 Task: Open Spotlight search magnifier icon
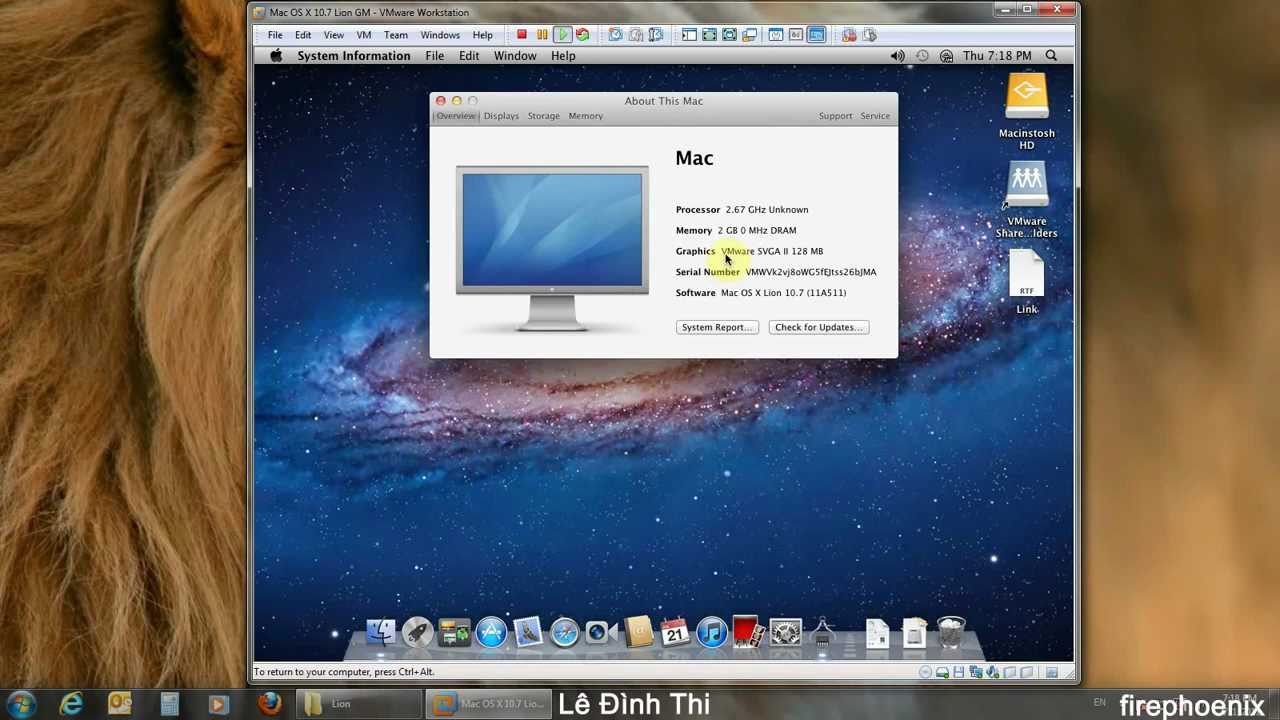1051,56
